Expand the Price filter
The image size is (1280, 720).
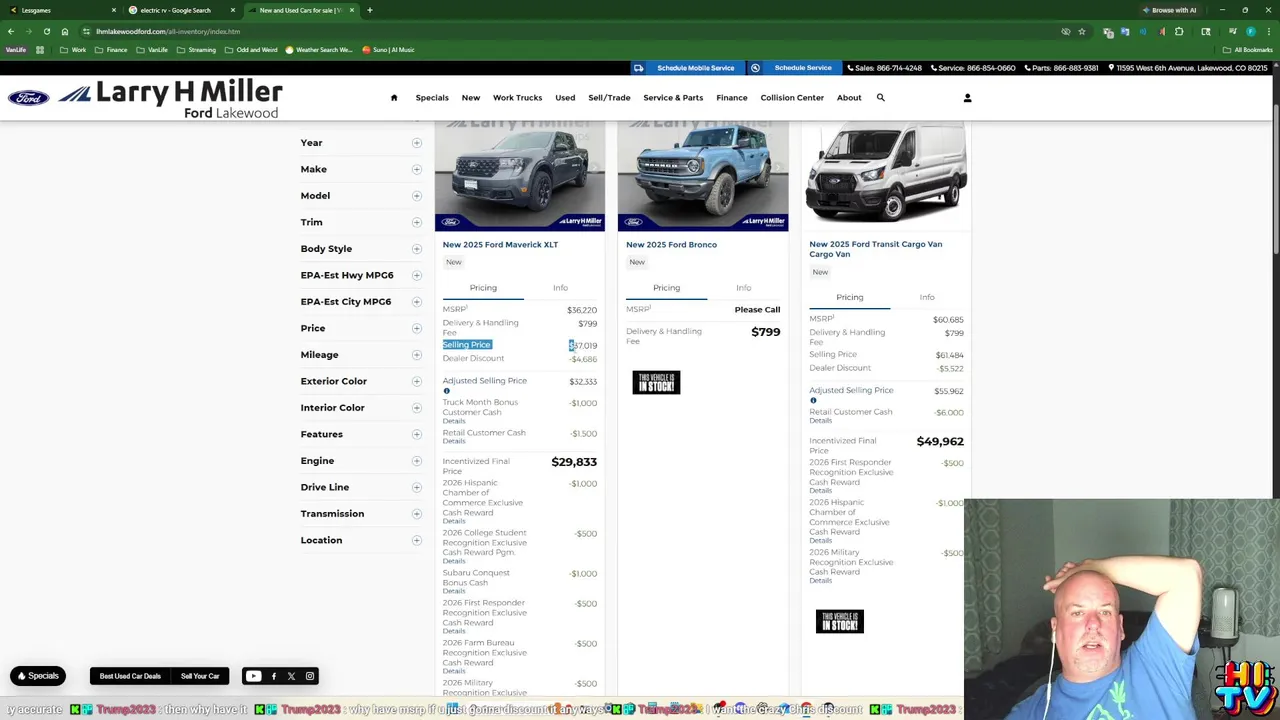click(x=361, y=328)
